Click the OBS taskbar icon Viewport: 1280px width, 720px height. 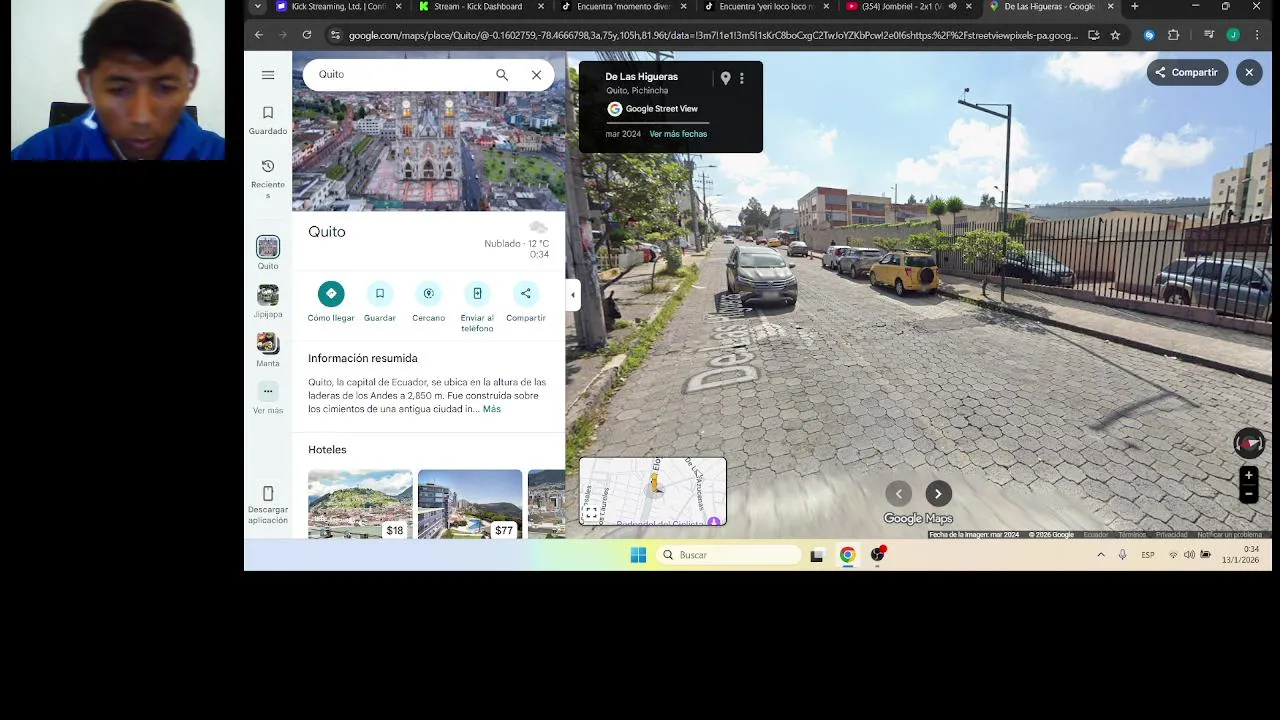[x=877, y=555]
